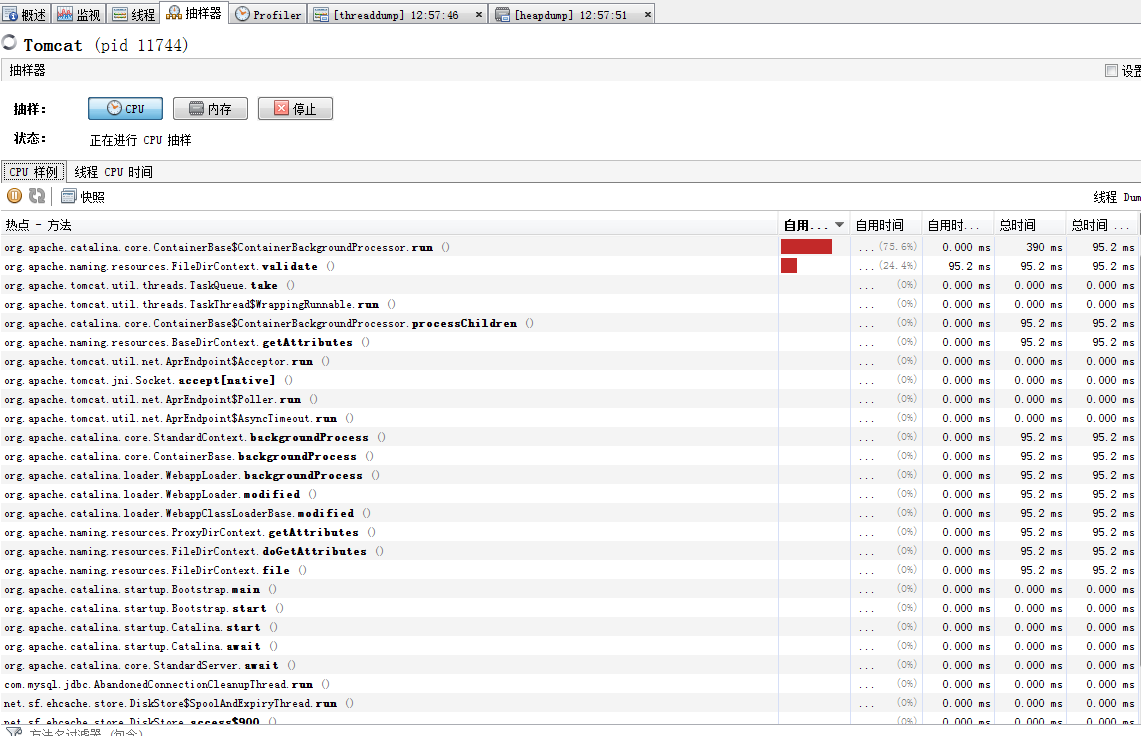This screenshot has height=736, width=1141.
Task: Select the TaskQueue.take row
Action: [570, 285]
